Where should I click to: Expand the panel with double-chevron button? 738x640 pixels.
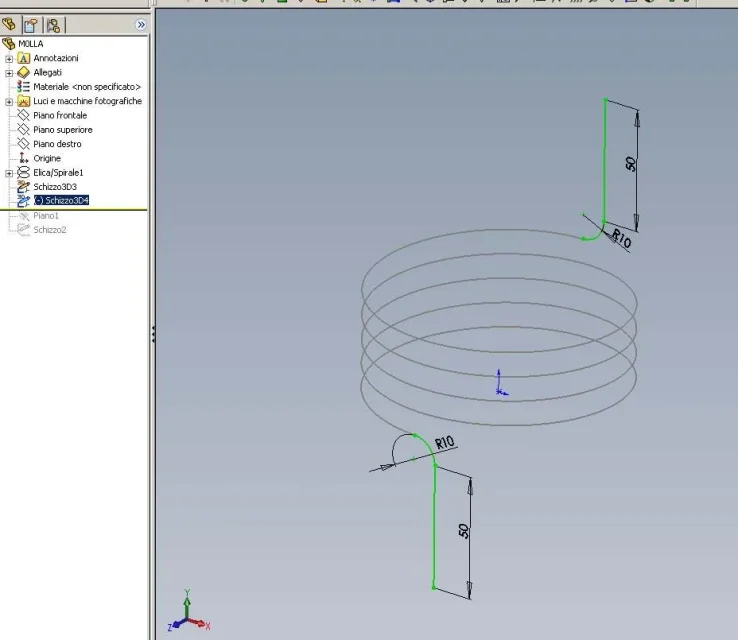(140, 24)
